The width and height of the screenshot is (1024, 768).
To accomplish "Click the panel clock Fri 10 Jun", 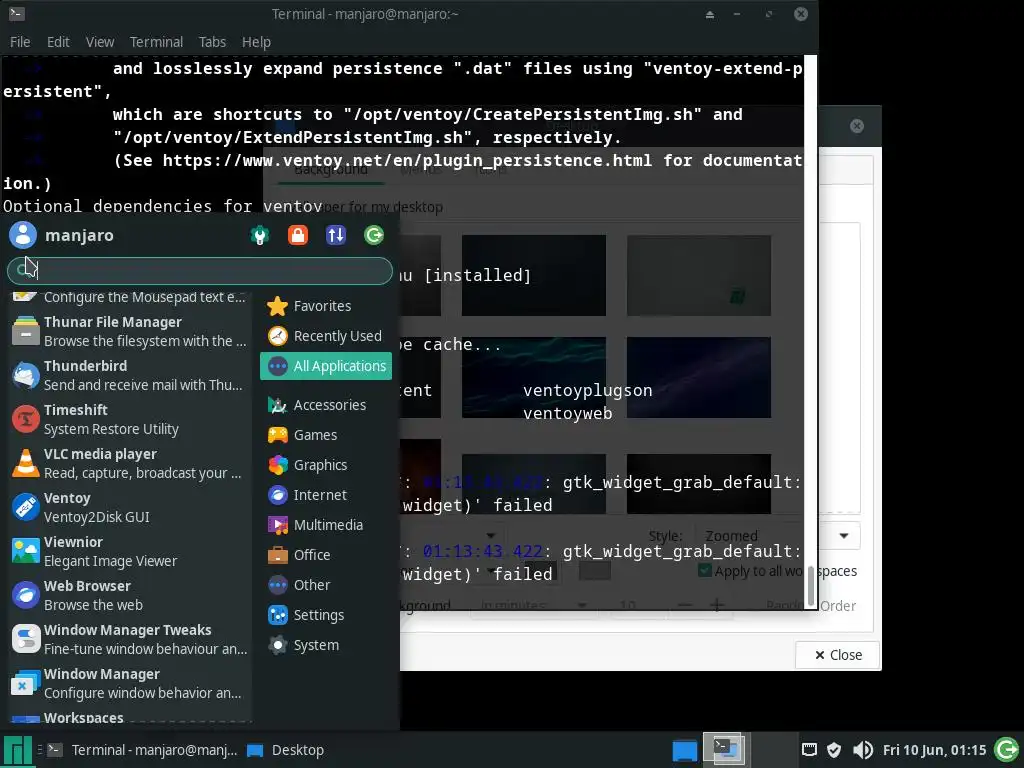I will [x=934, y=750].
